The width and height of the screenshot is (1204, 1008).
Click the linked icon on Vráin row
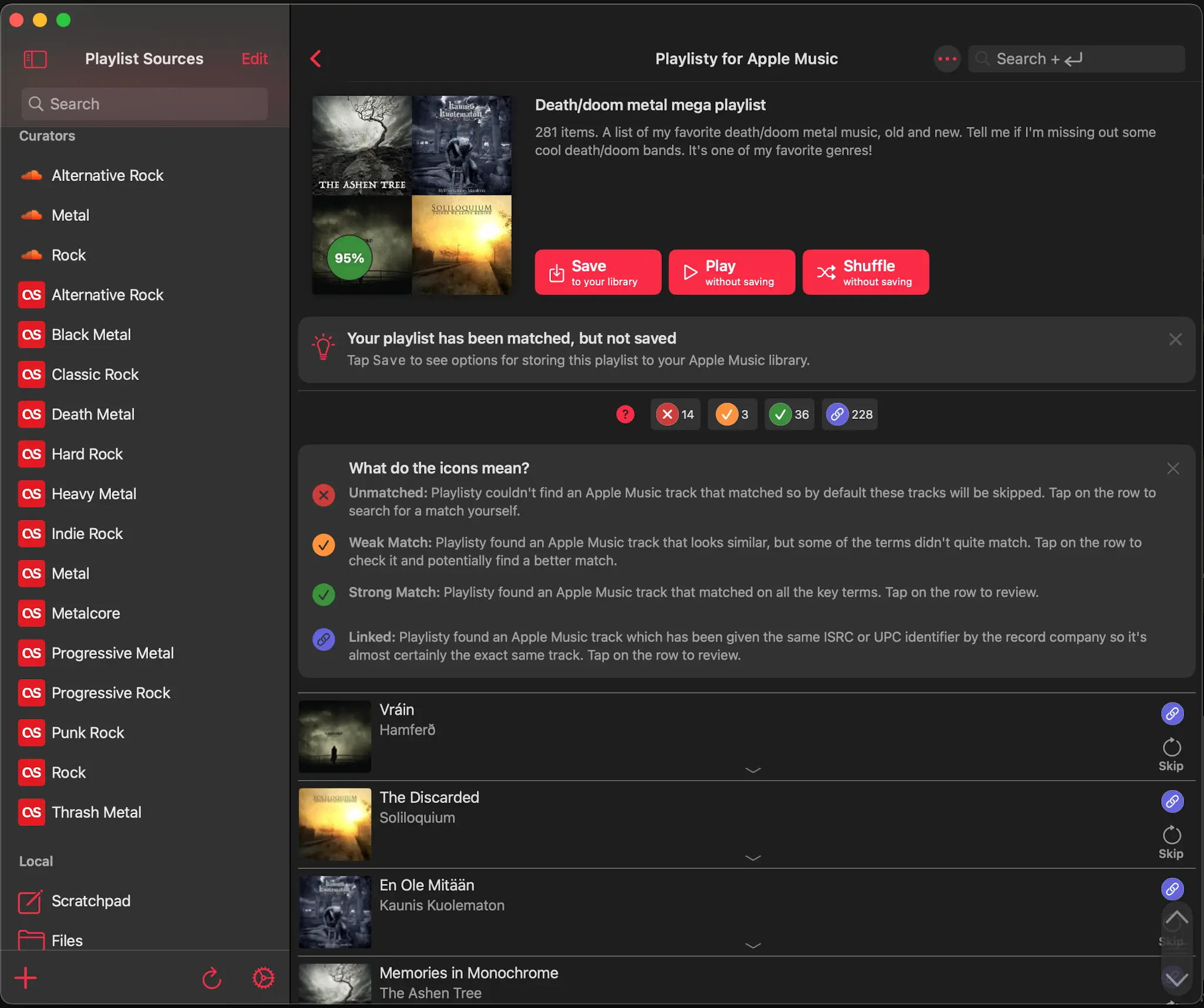[x=1172, y=714]
